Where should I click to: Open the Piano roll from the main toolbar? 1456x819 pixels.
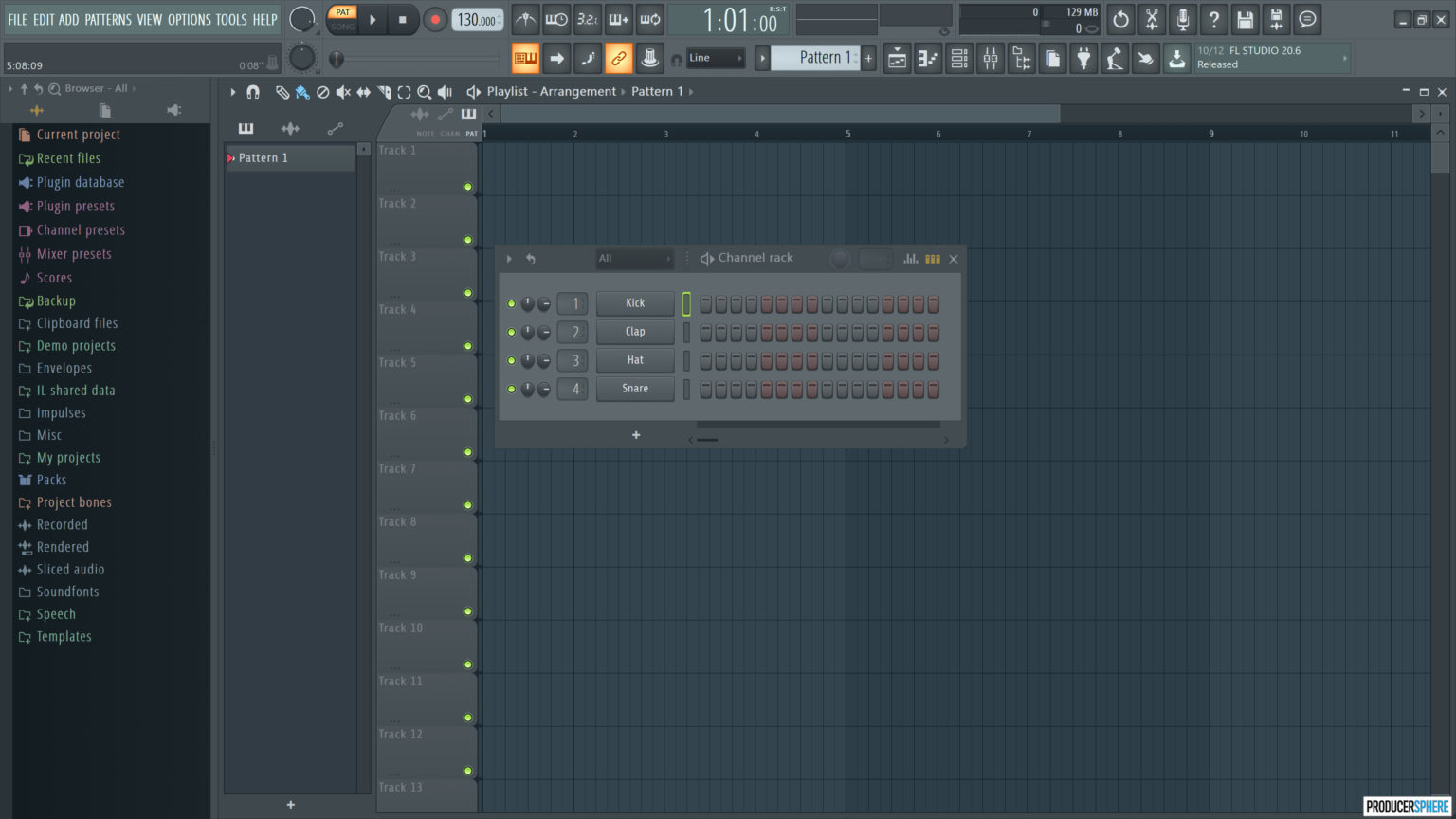[x=928, y=58]
